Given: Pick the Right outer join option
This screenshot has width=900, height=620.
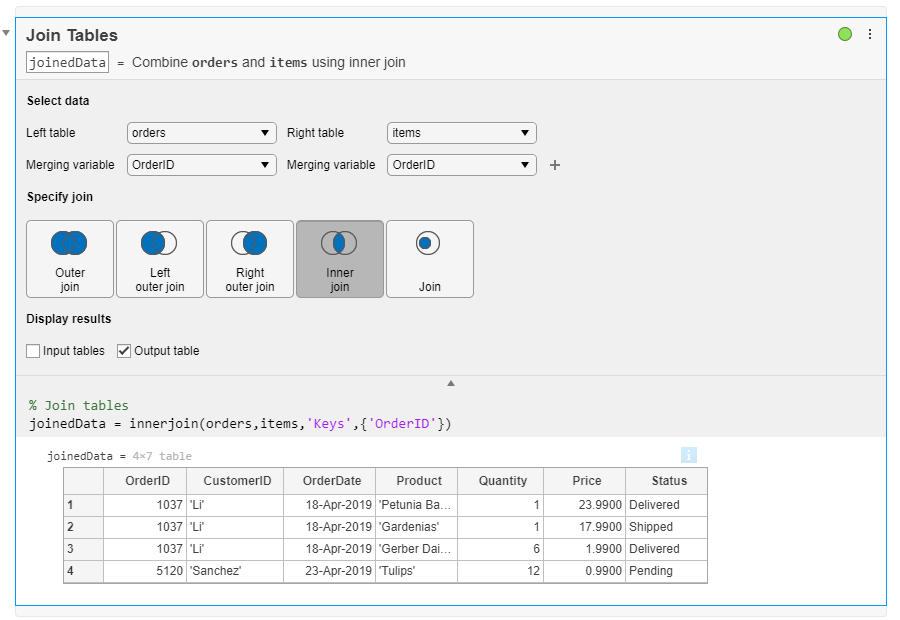Looking at the screenshot, I should (x=250, y=259).
